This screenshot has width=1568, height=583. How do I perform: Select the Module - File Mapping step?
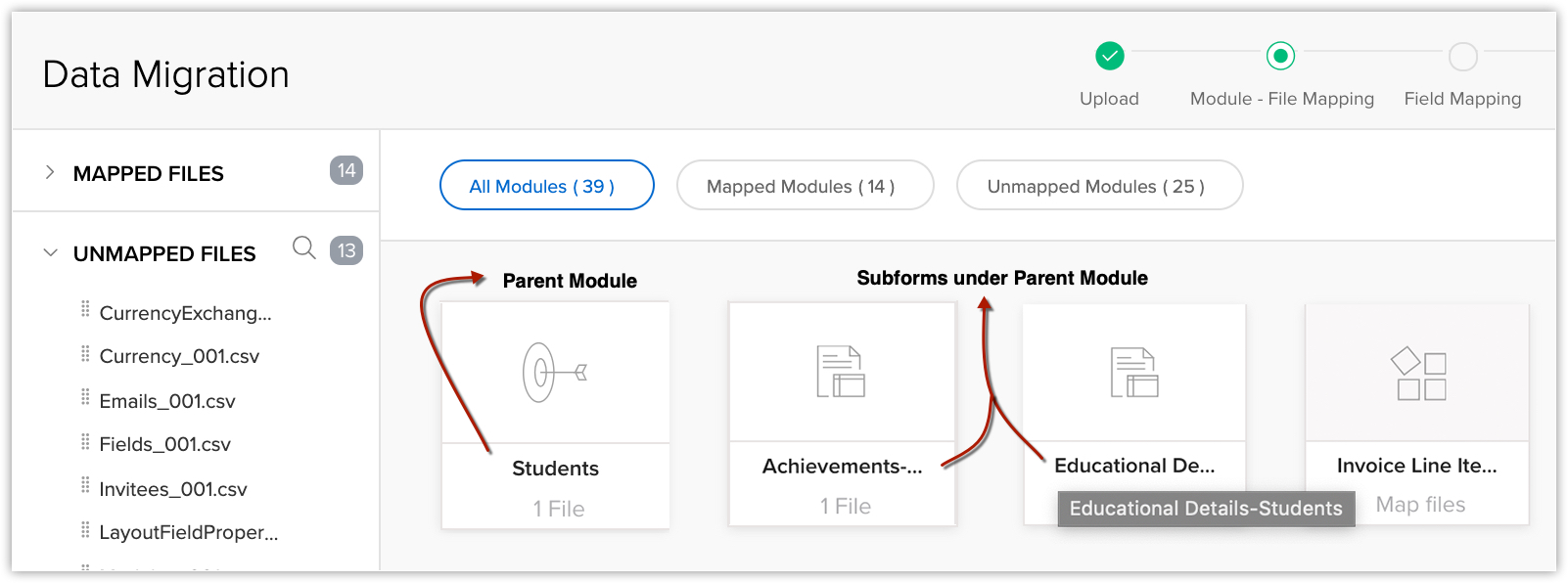point(1280,57)
